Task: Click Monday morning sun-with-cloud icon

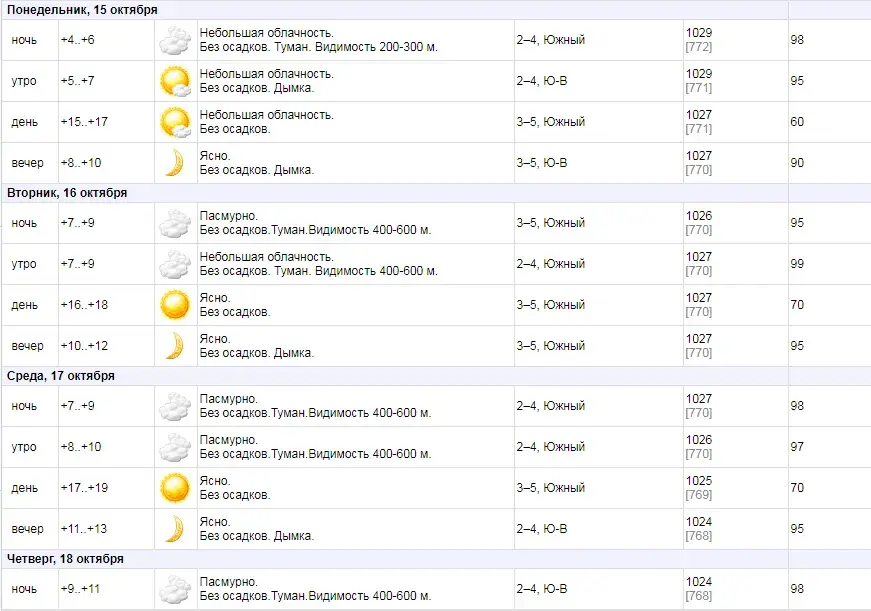Action: [175, 81]
